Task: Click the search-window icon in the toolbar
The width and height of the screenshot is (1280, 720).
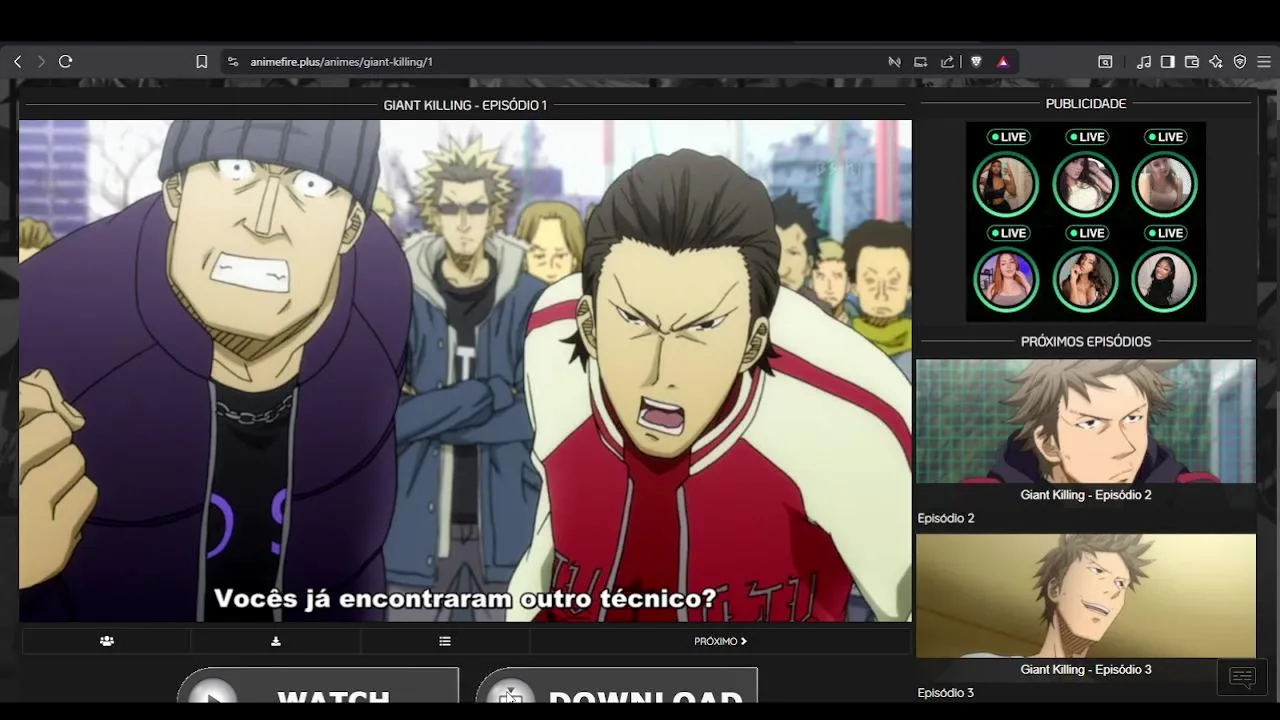Action: click(1105, 62)
